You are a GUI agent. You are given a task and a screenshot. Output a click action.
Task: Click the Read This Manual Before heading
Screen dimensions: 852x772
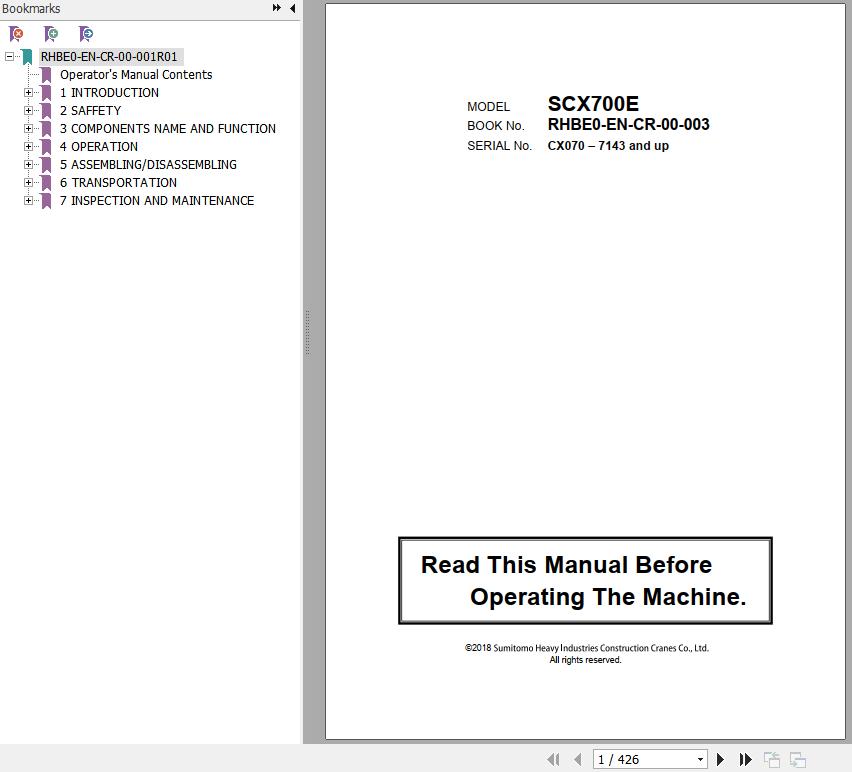(566, 564)
